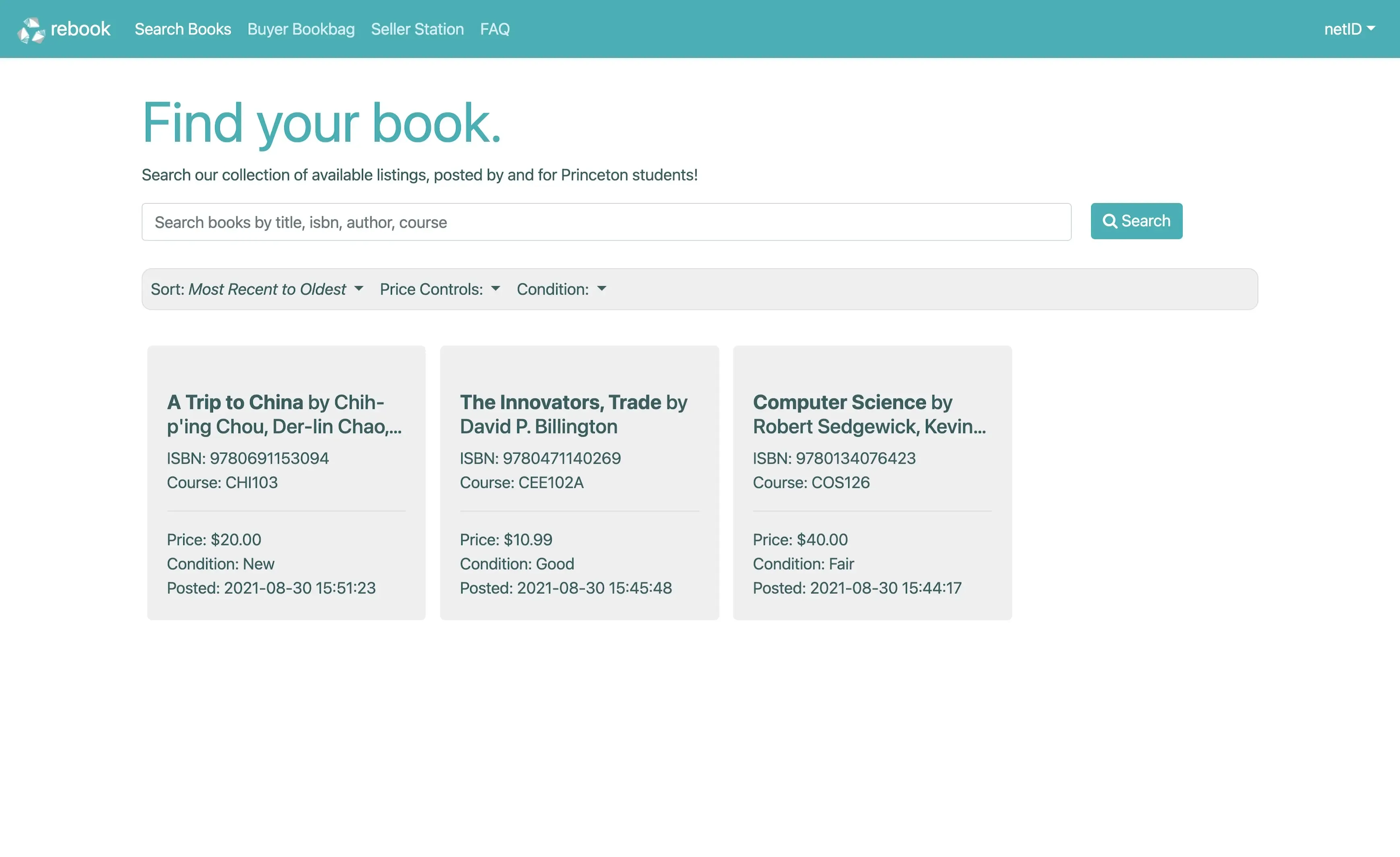Screen dimensions: 1400x857
Task: Go to Seller Station
Action: (417, 29)
